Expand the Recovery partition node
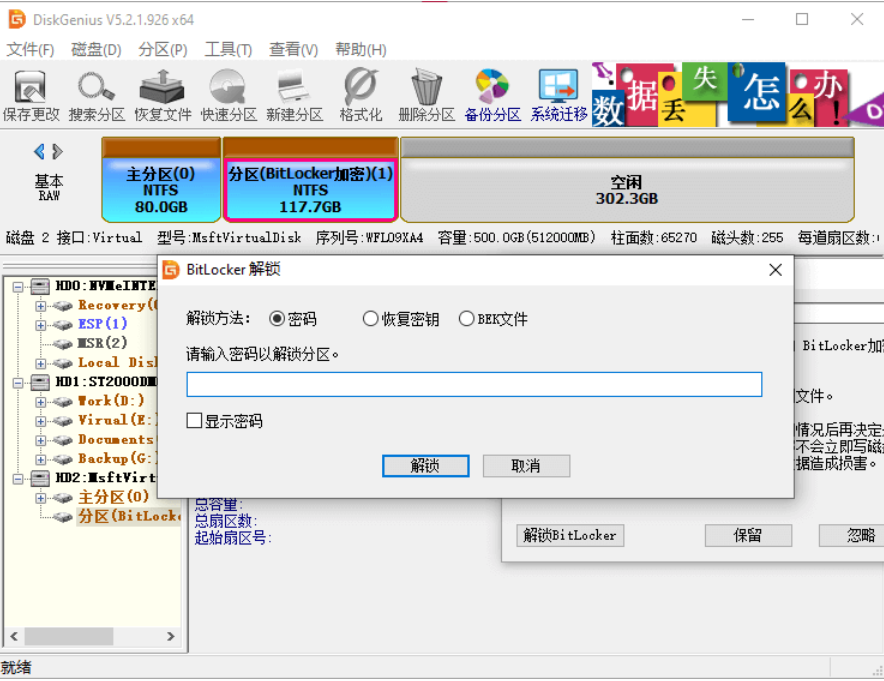This screenshot has height=681, width=884. [41, 306]
